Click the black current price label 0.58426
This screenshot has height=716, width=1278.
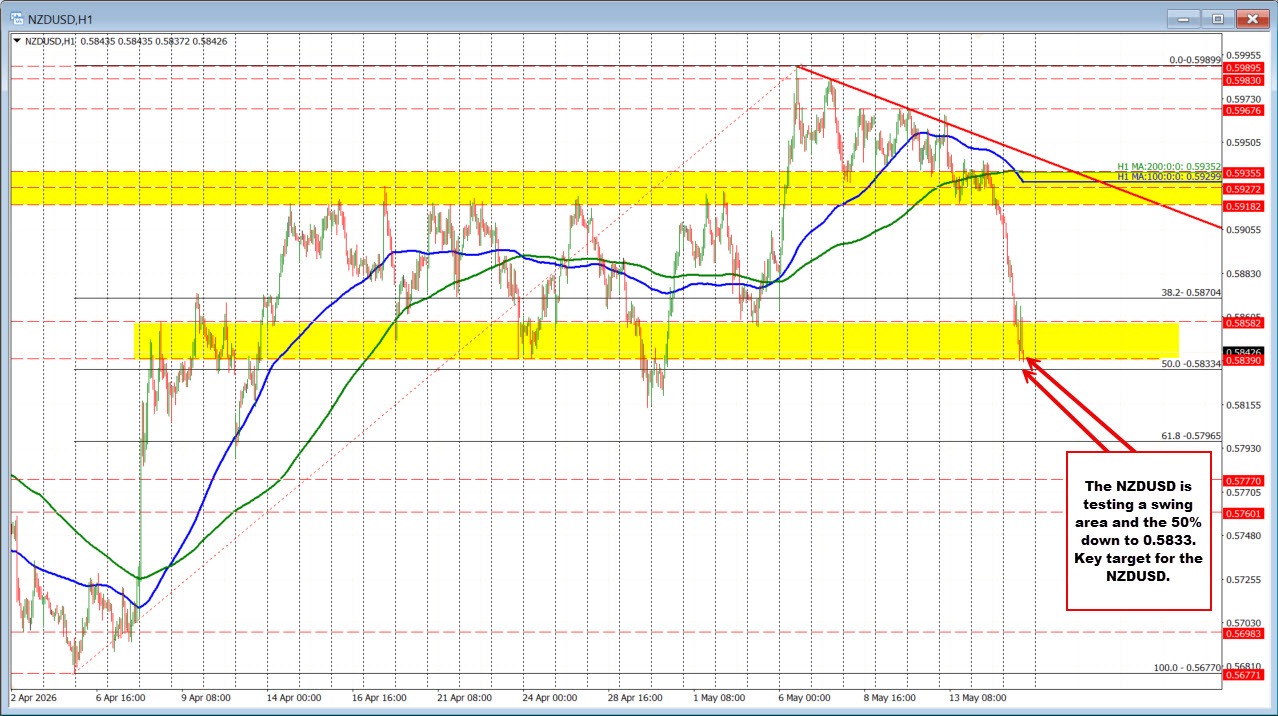(x=1246, y=352)
